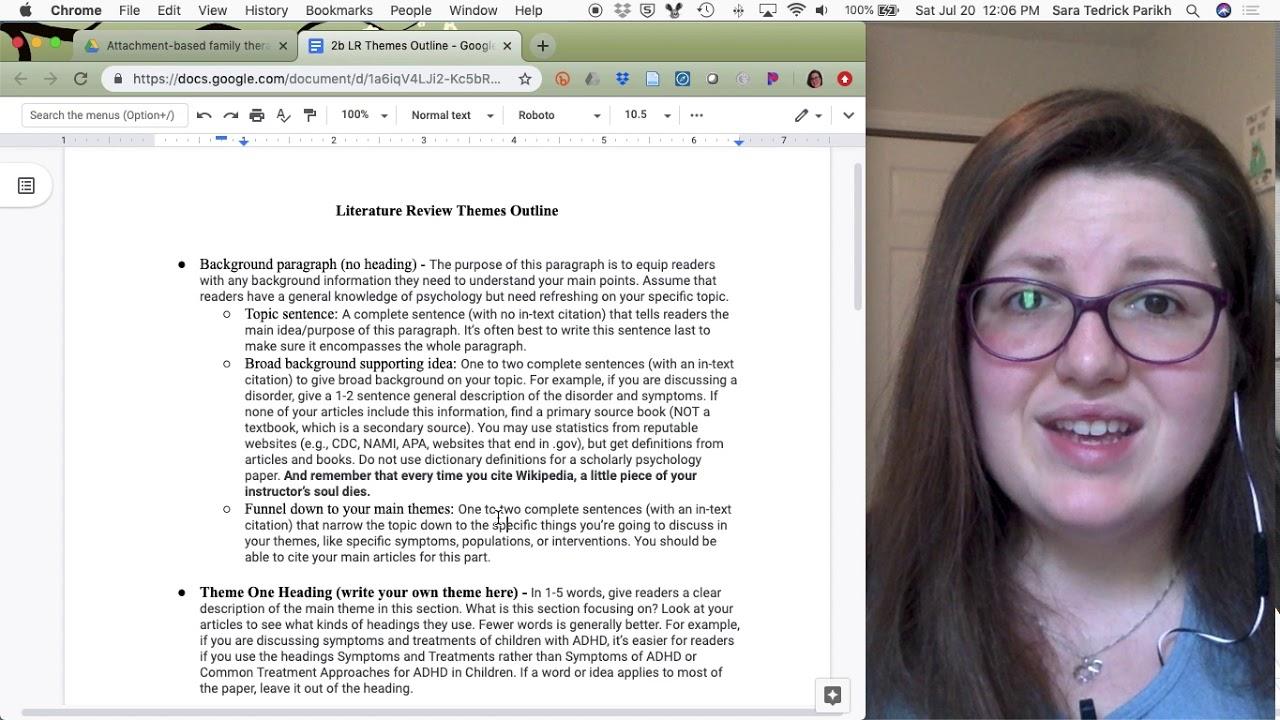This screenshot has width=1280, height=720.
Task: Click the Redo arrow in Docs toolbar
Action: 231,115
